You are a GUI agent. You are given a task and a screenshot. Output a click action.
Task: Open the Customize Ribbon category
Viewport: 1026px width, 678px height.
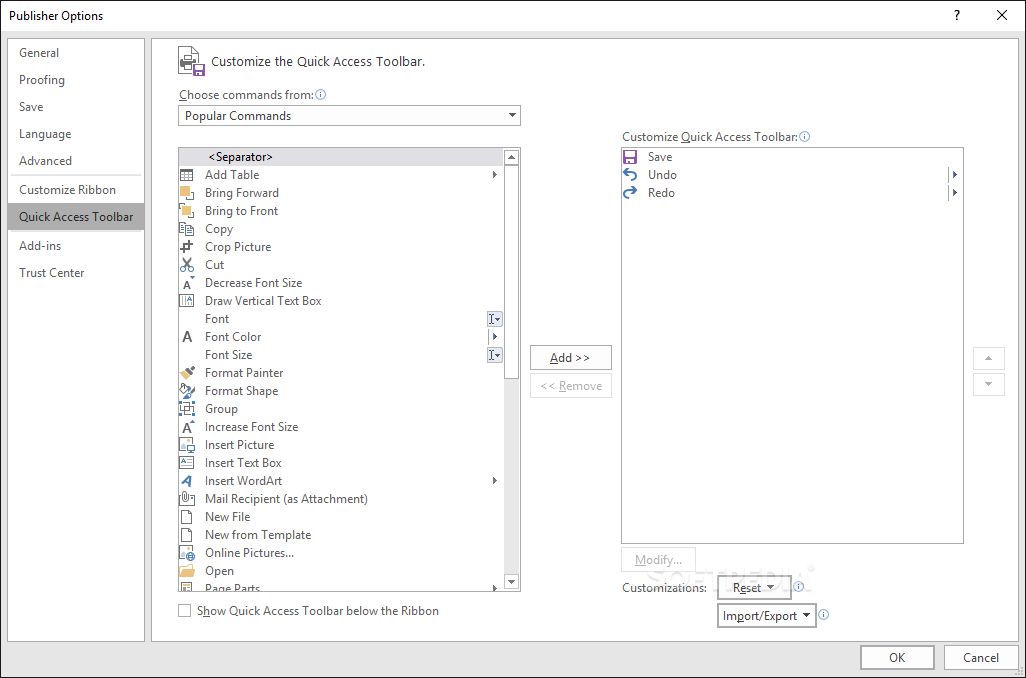(76, 190)
